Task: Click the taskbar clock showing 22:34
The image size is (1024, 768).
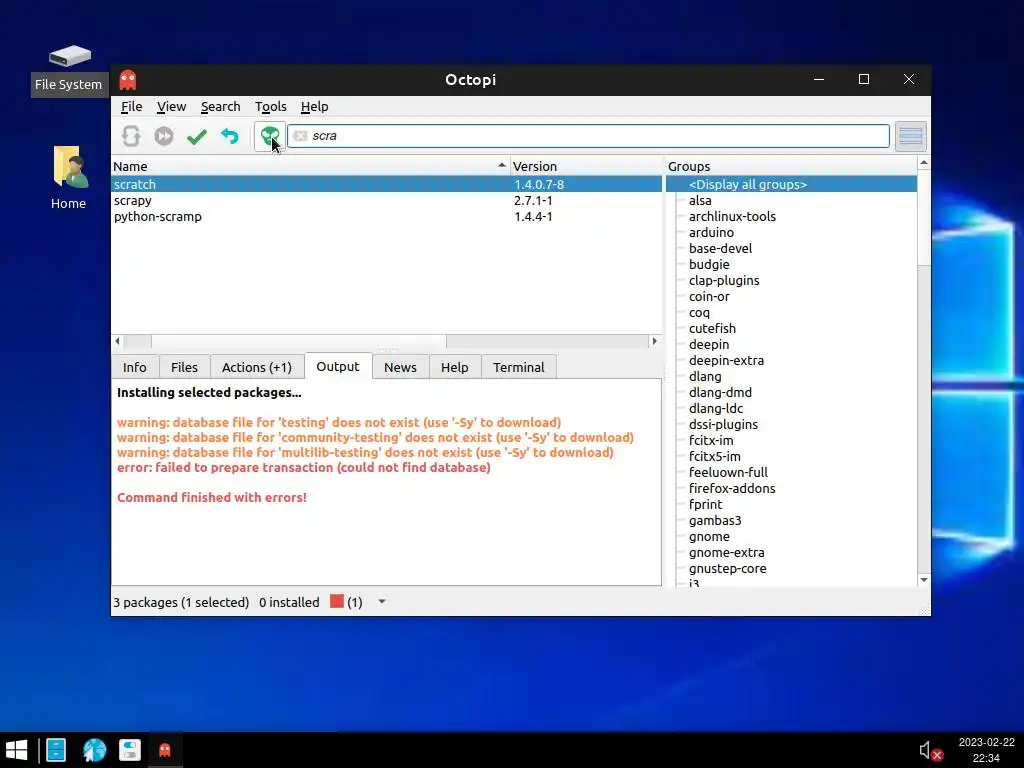Action: pyautogui.click(x=986, y=750)
